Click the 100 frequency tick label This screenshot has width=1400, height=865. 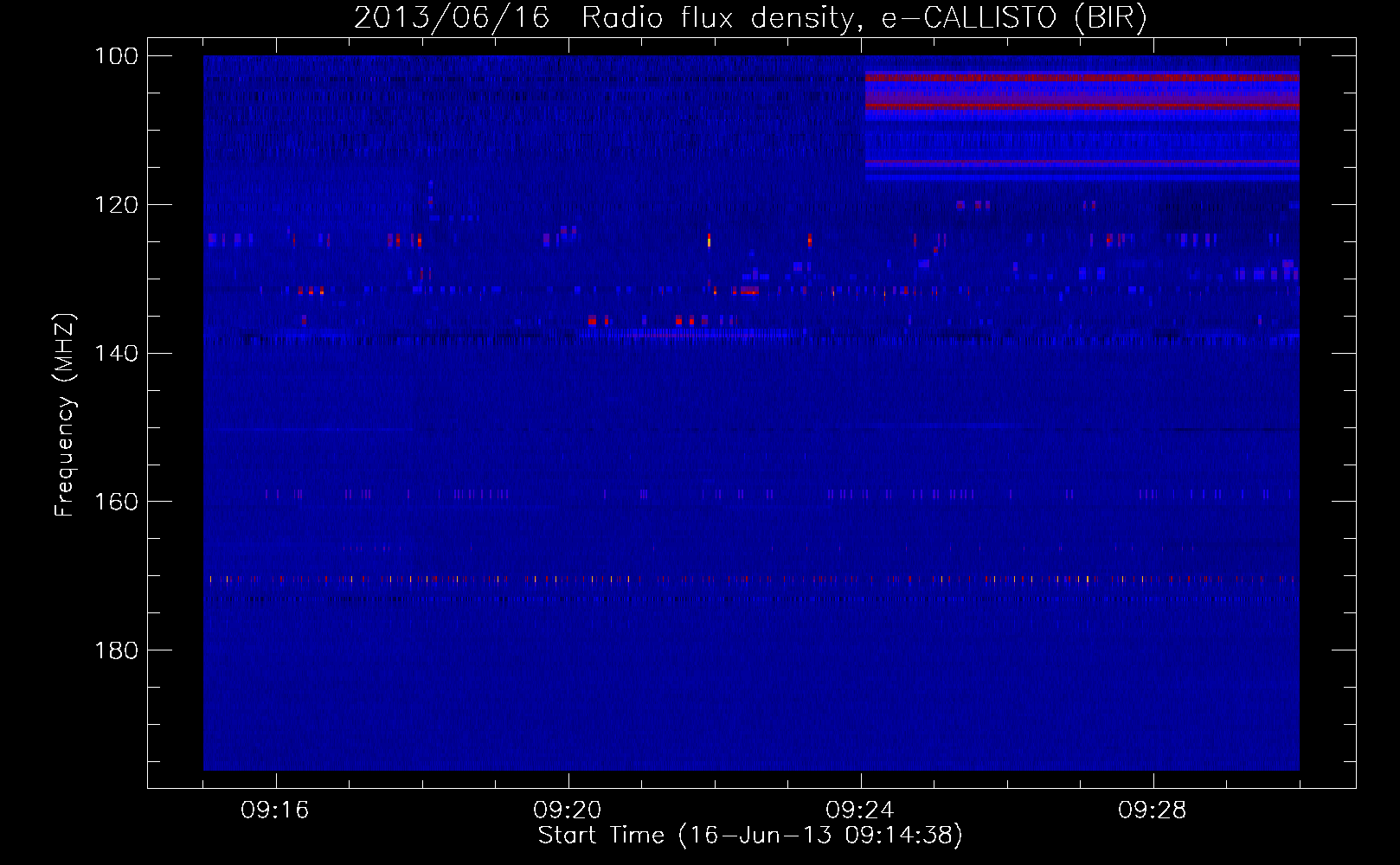point(117,56)
